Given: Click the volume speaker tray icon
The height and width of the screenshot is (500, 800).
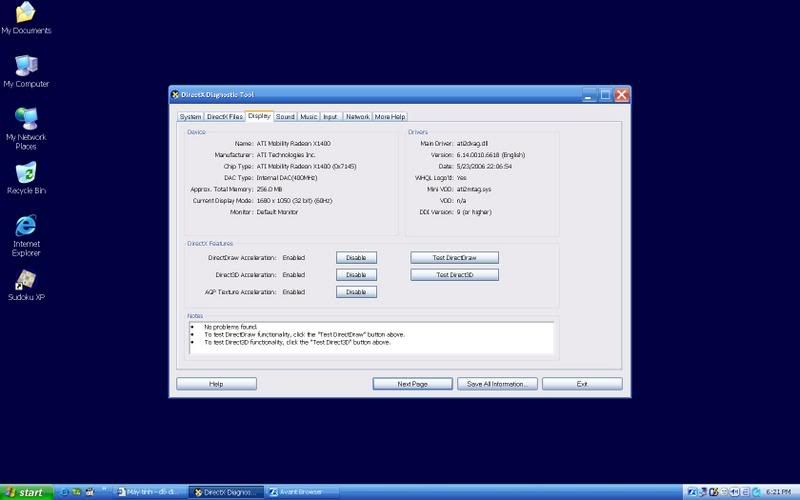Looking at the screenshot, I should pos(734,492).
